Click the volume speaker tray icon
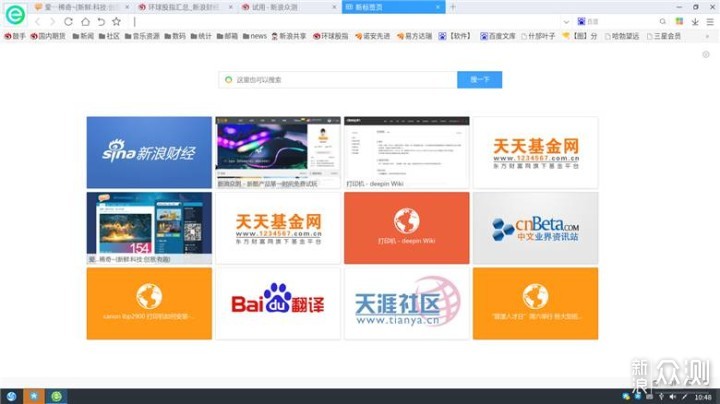The image size is (720, 404). pos(673,397)
